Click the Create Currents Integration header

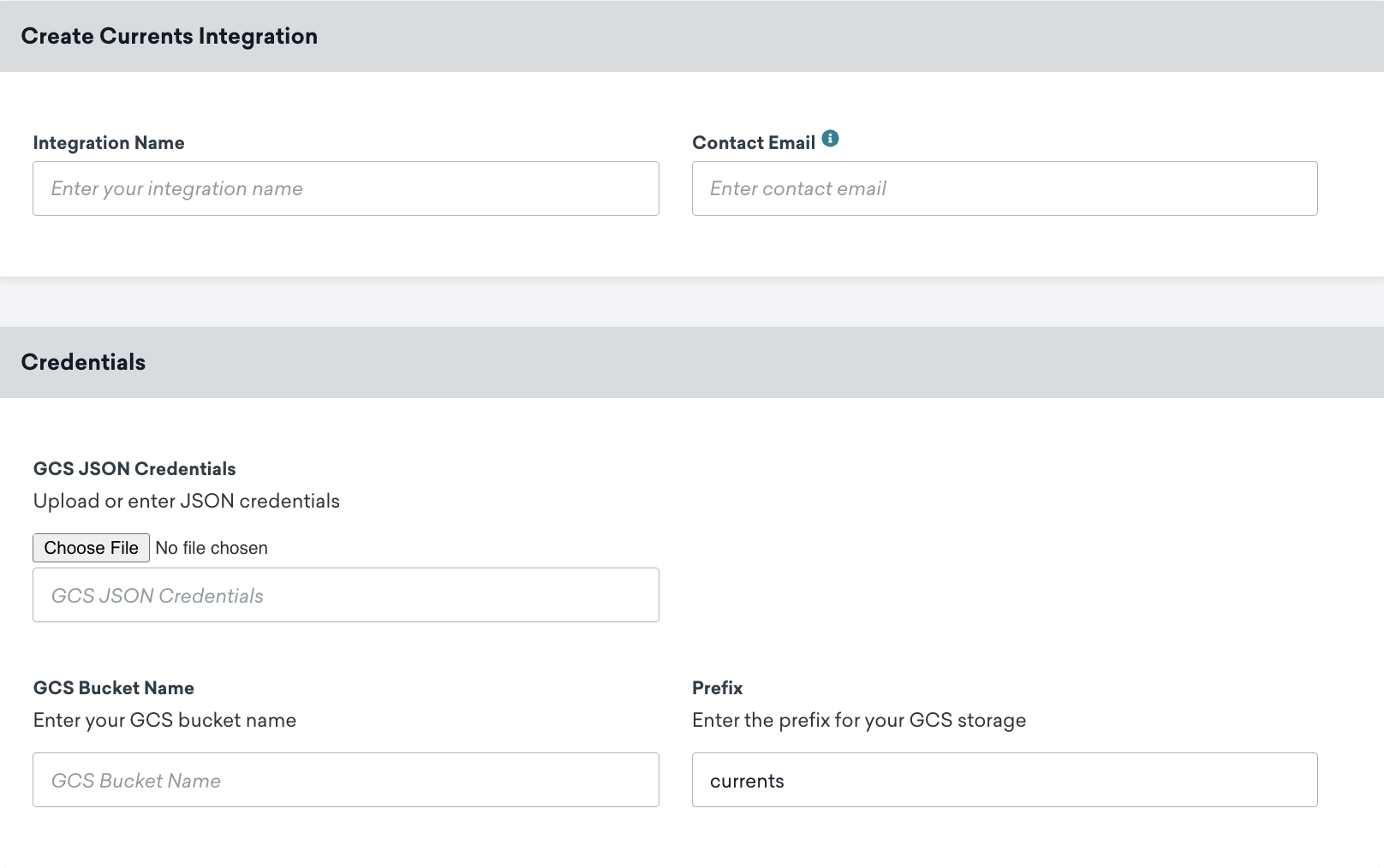point(169,36)
